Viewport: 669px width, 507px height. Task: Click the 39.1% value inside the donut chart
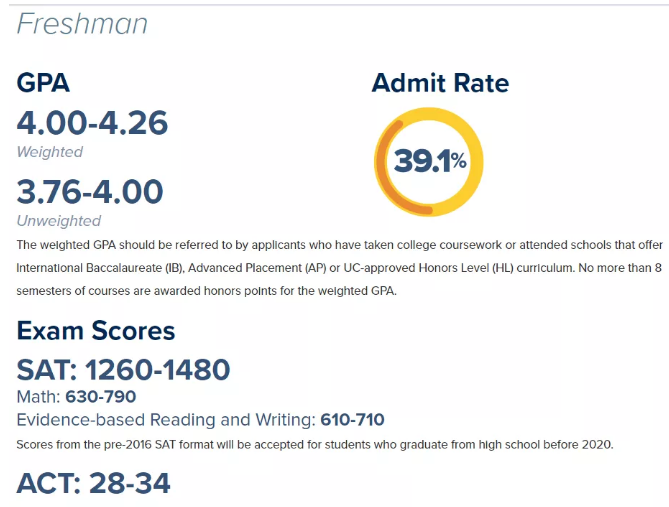pyautogui.click(x=430, y=161)
